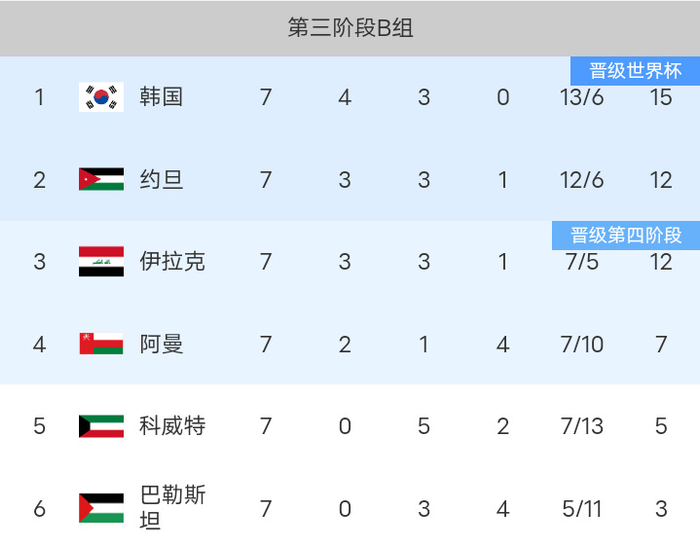Open the 伊拉克 team name
Screen dimensions: 700x547
click(x=172, y=262)
